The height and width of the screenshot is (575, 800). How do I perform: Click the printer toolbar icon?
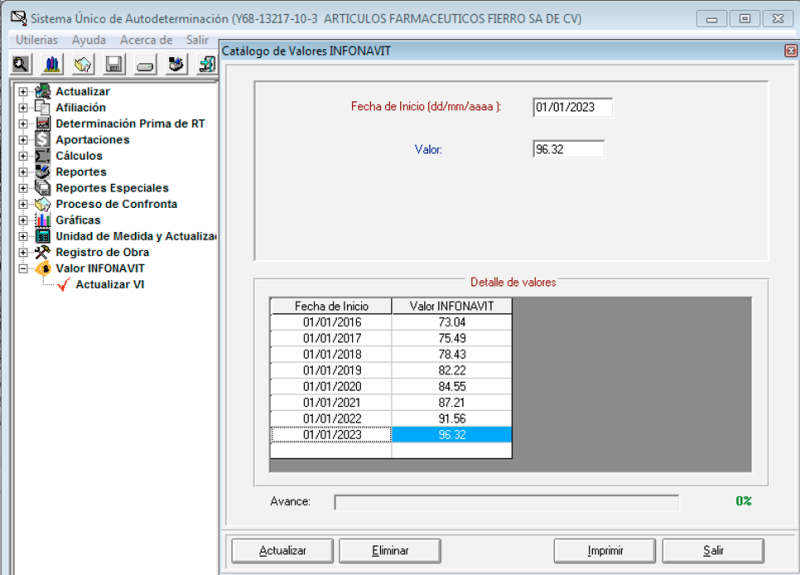tap(176, 65)
